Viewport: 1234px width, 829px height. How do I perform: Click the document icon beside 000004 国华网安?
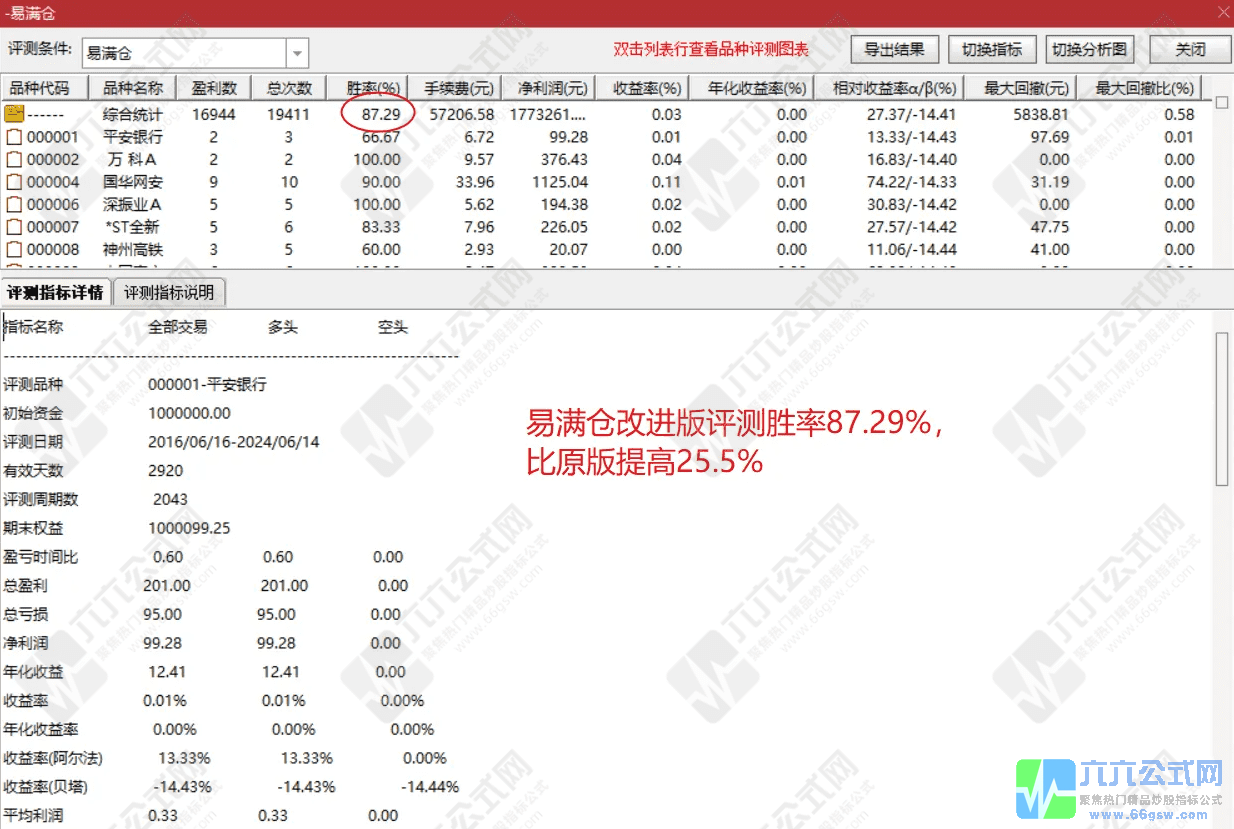pyautogui.click(x=14, y=182)
